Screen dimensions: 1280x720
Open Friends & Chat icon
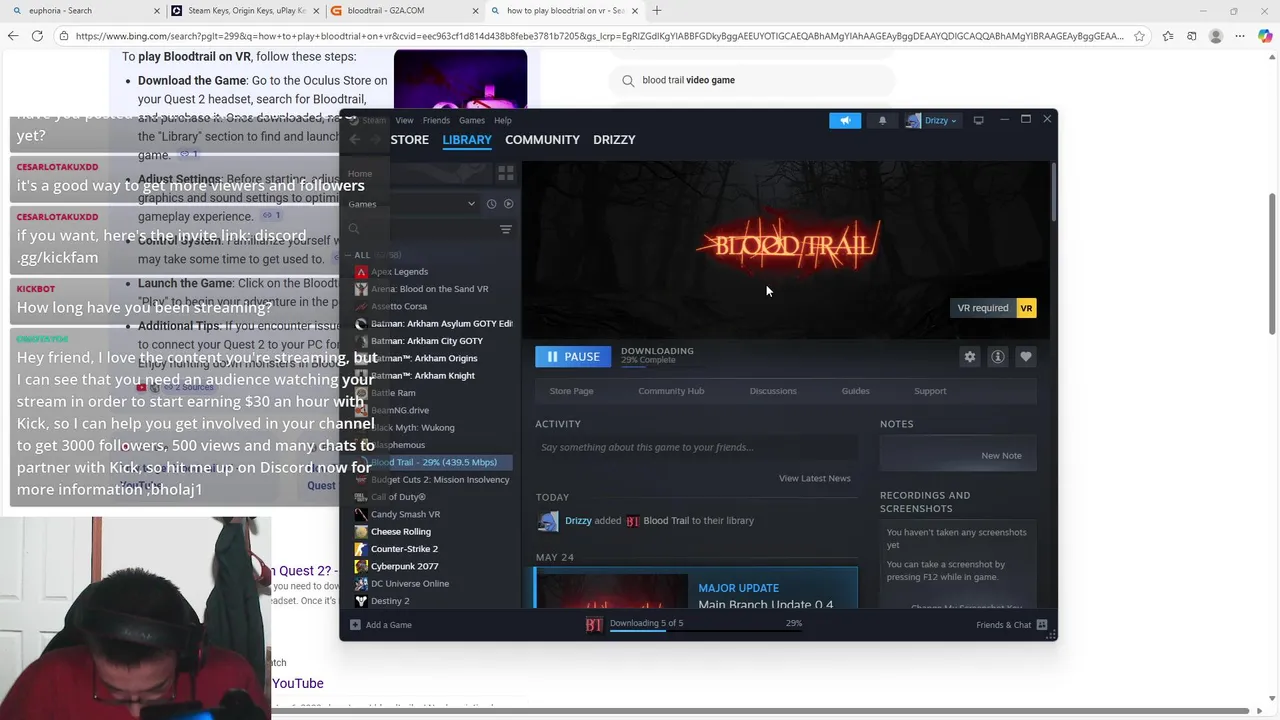[x=1042, y=625]
